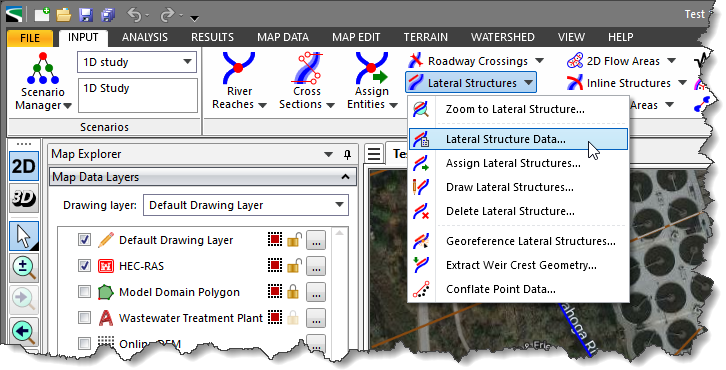The height and width of the screenshot is (370, 726).
Task: Uncheck HEC-RAS layer visibility checkbox
Action: point(84,266)
